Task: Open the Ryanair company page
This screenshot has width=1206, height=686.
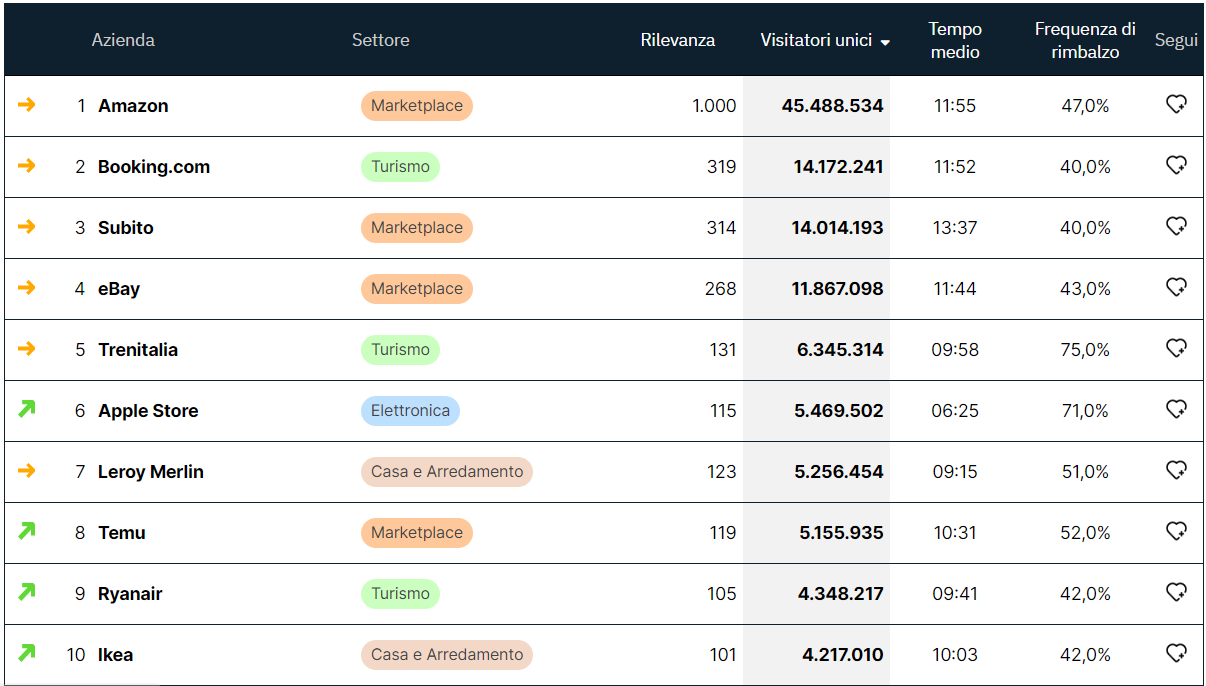Action: (130, 594)
